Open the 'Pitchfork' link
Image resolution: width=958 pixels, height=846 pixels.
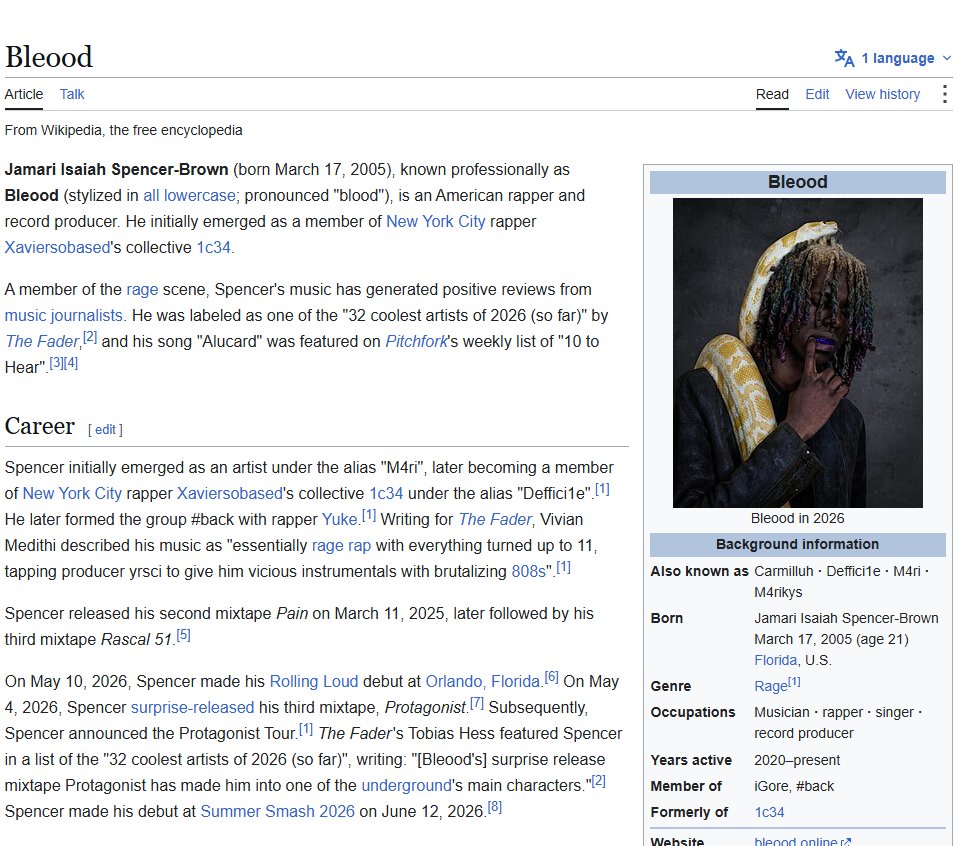click(416, 341)
